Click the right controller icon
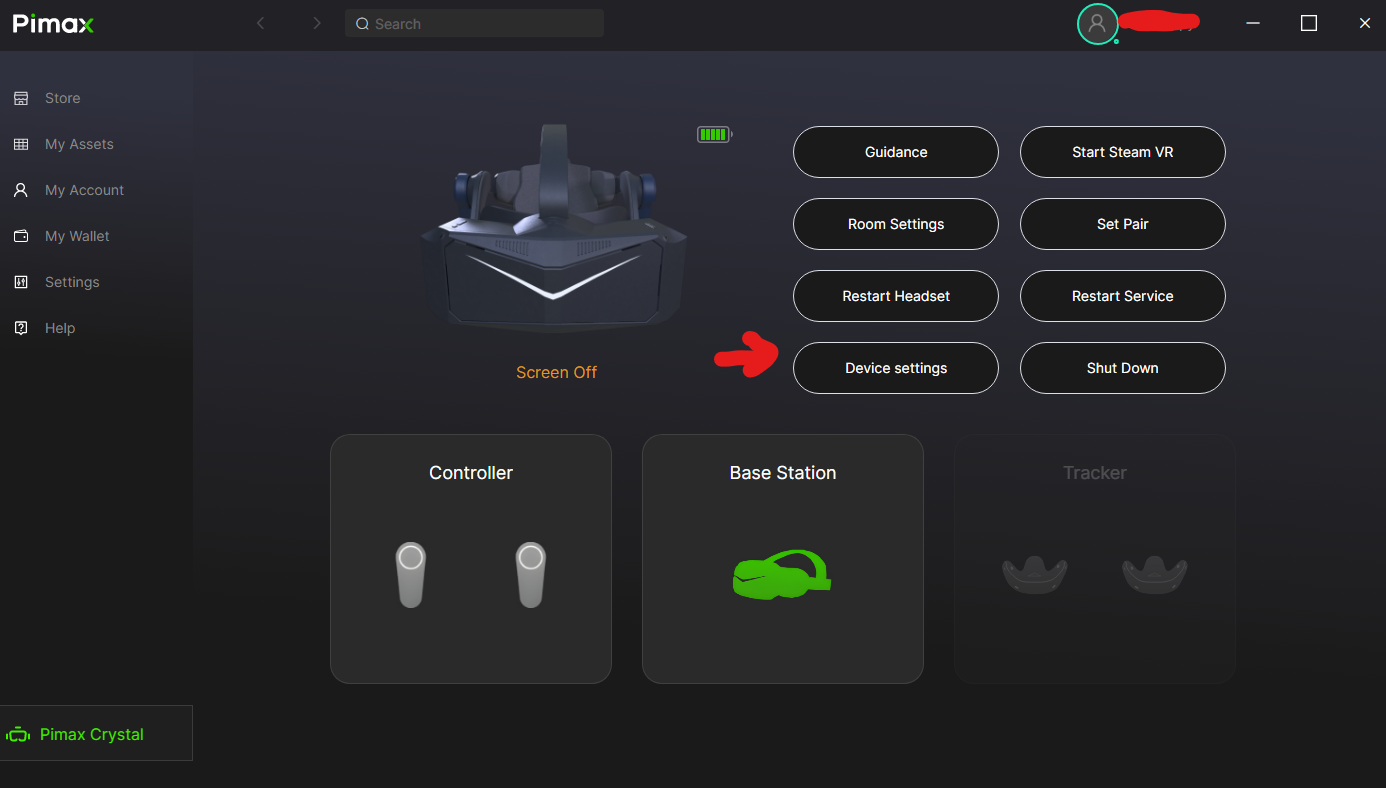Viewport: 1386px width, 788px height. [x=531, y=574]
